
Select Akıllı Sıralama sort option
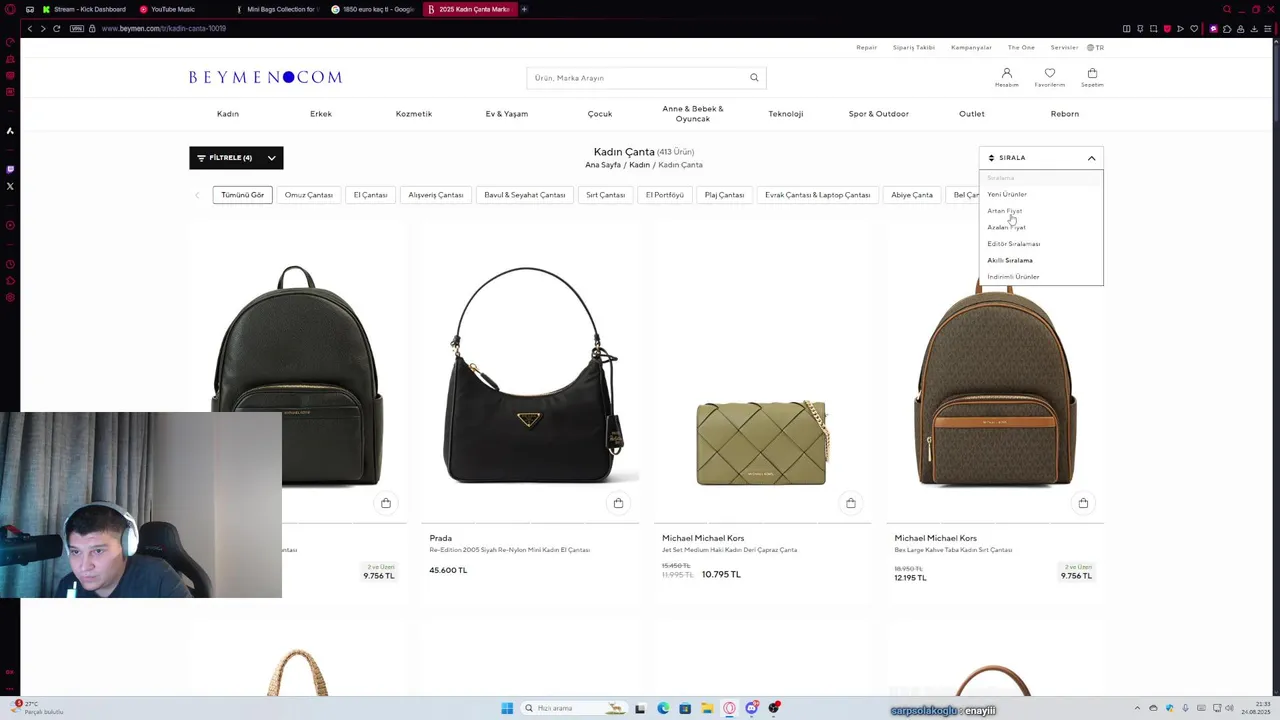(x=1010, y=260)
